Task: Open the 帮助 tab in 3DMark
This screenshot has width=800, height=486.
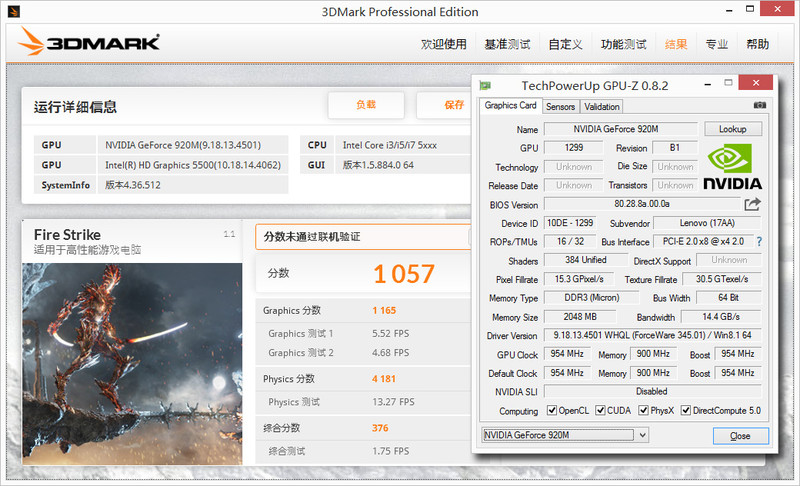Action: (757, 44)
